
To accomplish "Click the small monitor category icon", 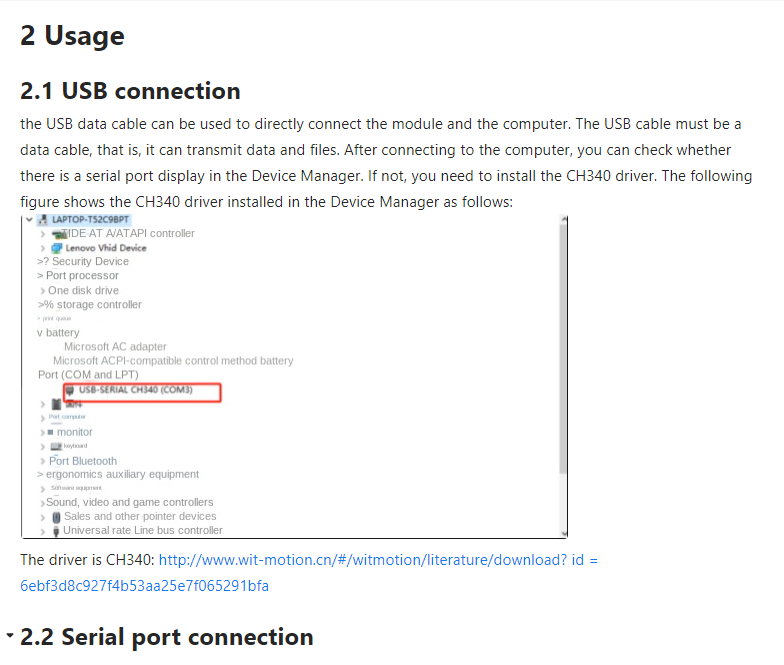I will tap(50, 432).
